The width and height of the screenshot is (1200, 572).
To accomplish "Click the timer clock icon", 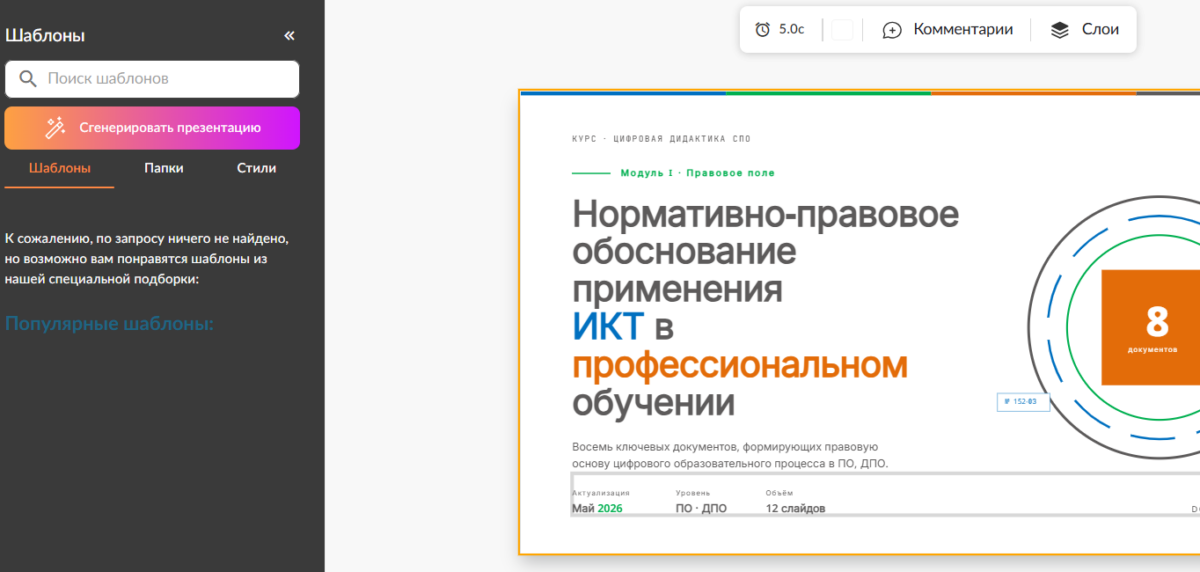I will coord(762,30).
